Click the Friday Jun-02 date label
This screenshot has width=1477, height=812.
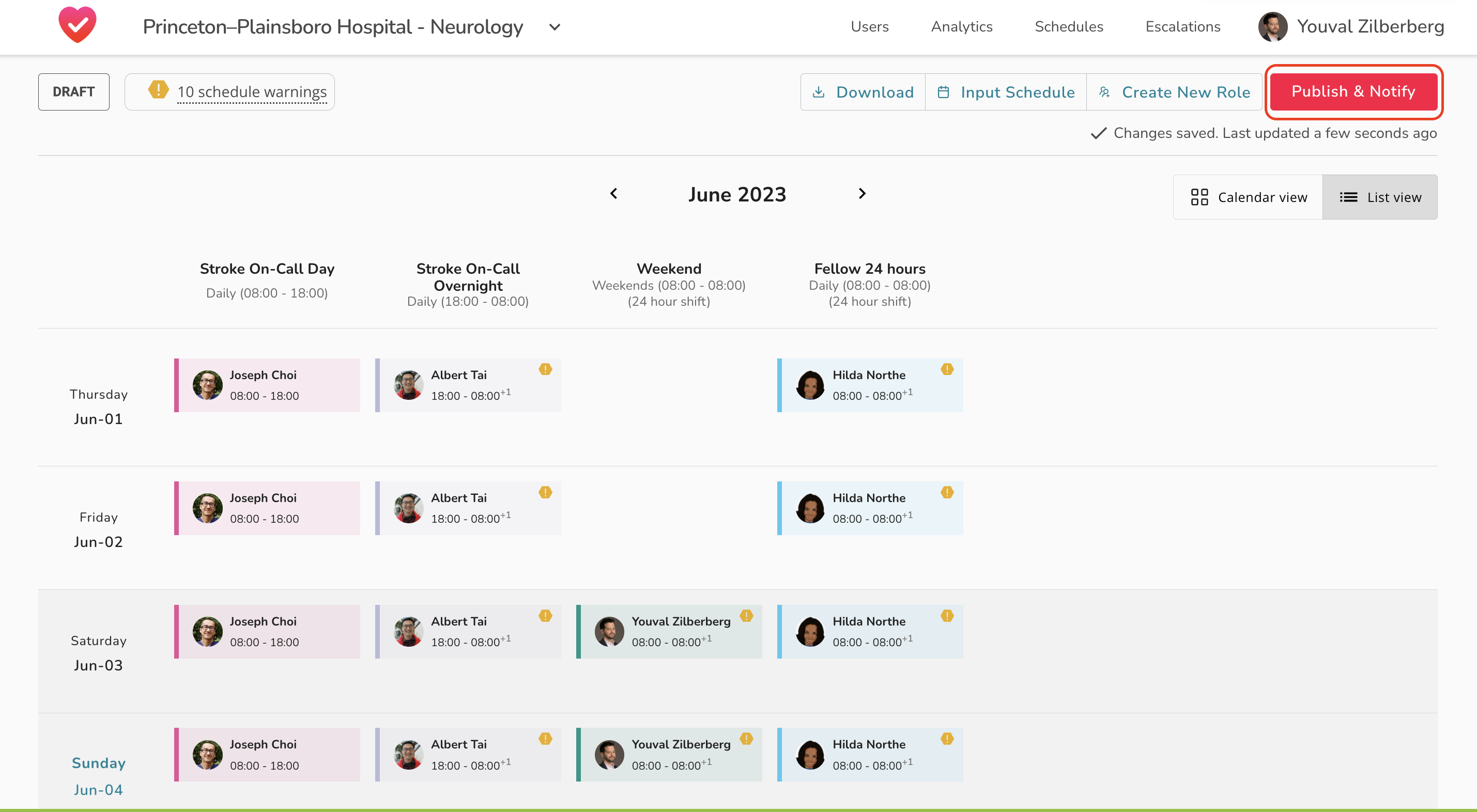point(98,529)
